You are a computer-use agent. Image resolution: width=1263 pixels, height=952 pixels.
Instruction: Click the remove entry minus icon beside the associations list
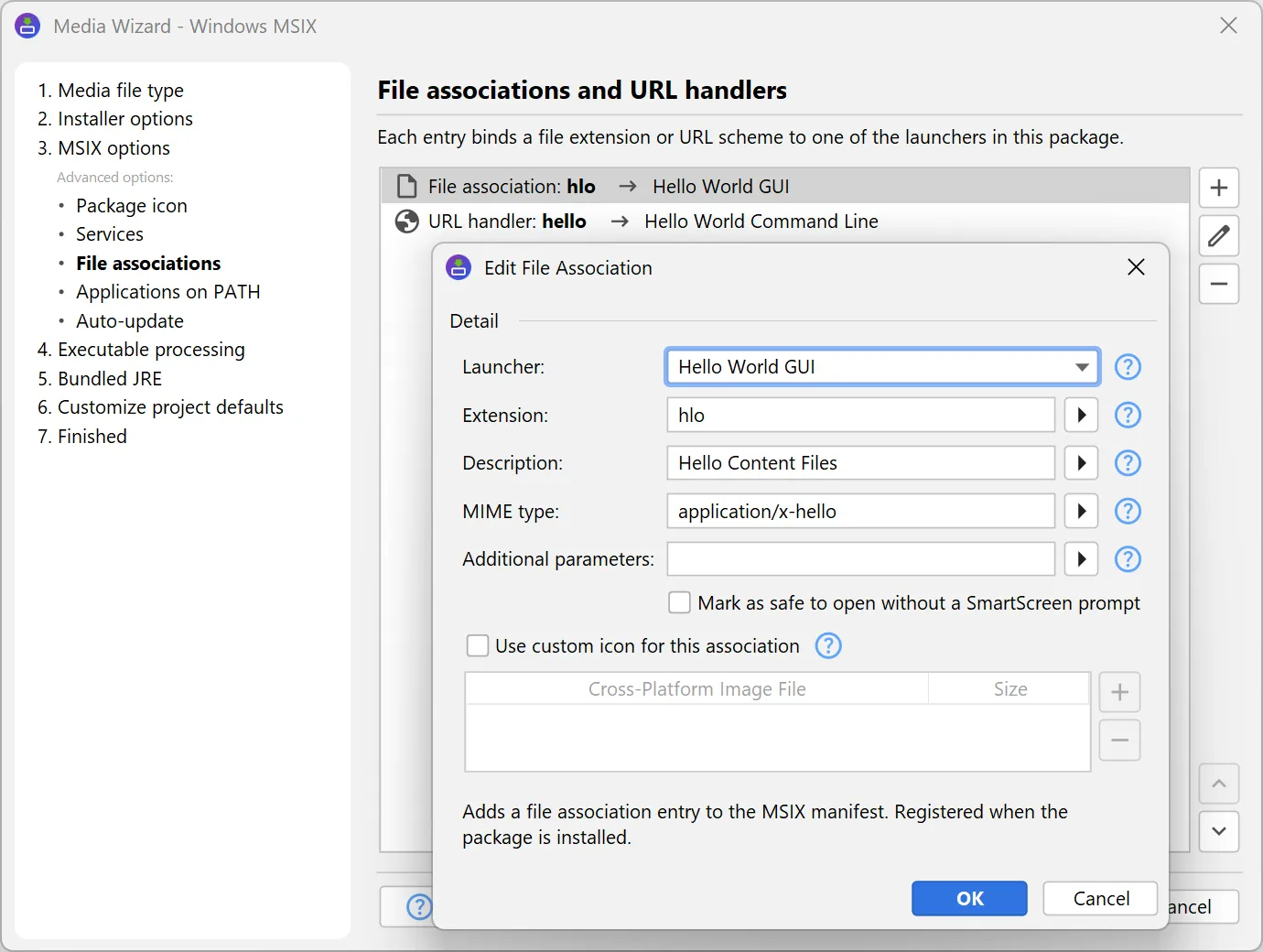click(1219, 284)
